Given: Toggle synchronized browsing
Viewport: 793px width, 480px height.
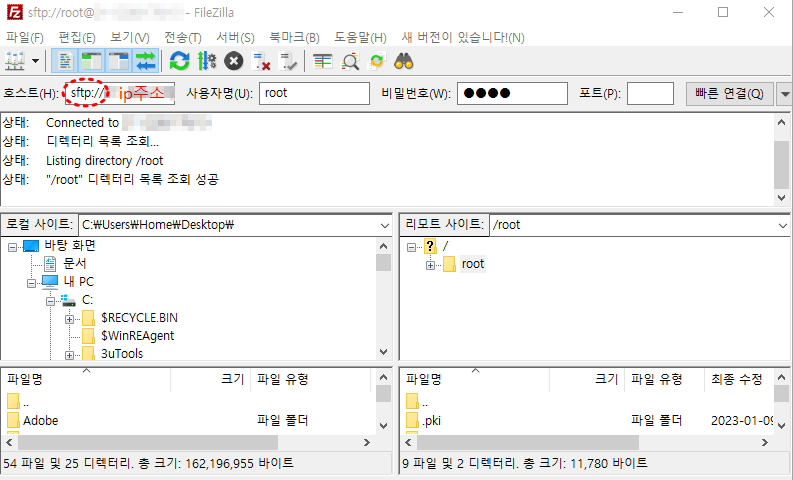Looking at the screenshot, I should (x=377, y=62).
